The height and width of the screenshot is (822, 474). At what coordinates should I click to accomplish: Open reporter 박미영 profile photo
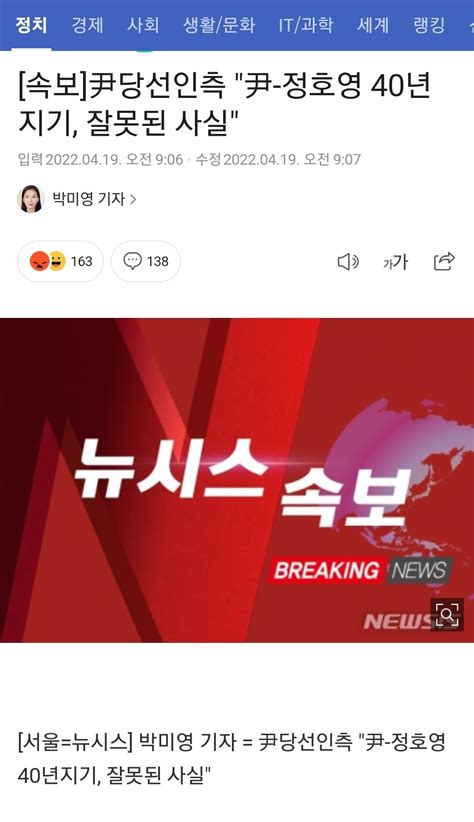31,199
